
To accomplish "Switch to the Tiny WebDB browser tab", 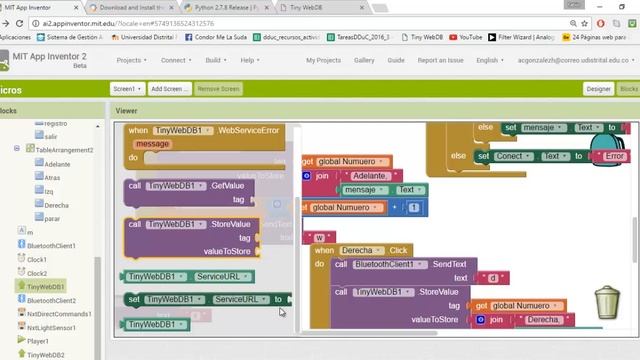I will pyautogui.click(x=322, y=7).
